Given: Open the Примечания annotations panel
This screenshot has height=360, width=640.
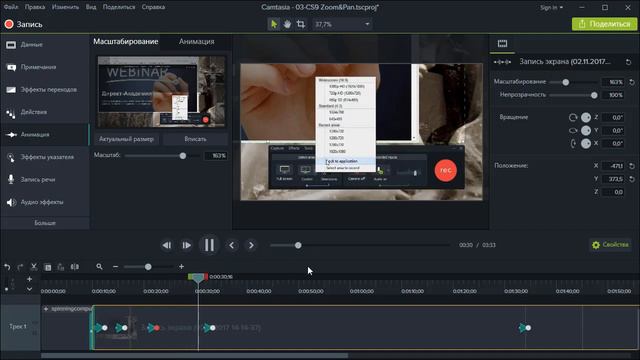Looking at the screenshot, I should 45,67.
